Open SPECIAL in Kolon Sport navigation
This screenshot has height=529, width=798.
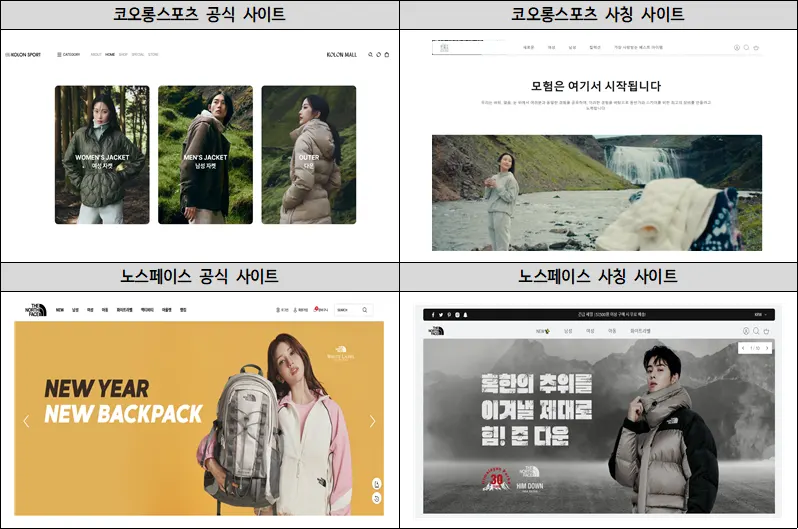pos(138,54)
